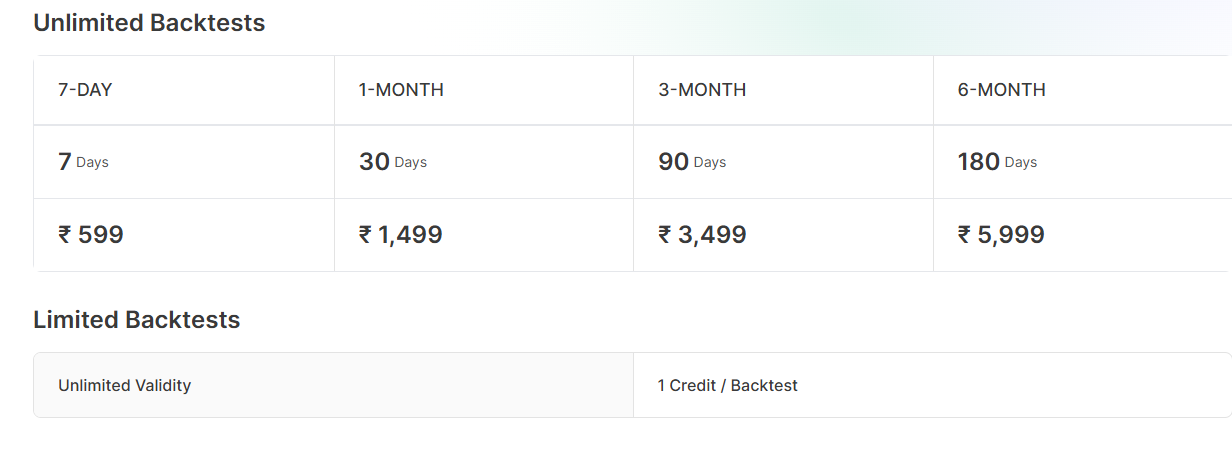Select the Unlimited Validity cell
This screenshot has width=1232, height=453.
[x=334, y=385]
